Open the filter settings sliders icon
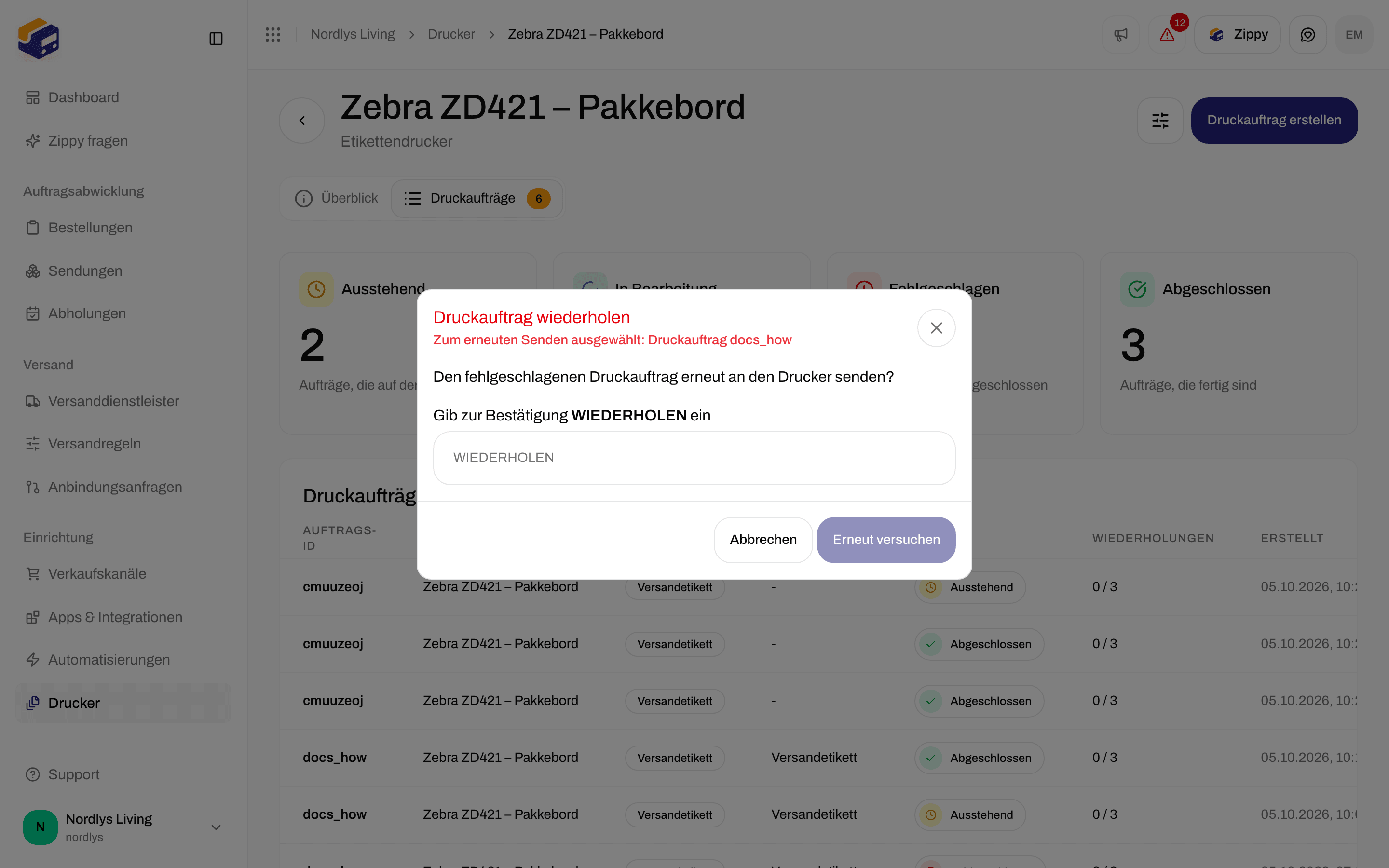Viewport: 1389px width, 868px height. [x=1160, y=120]
